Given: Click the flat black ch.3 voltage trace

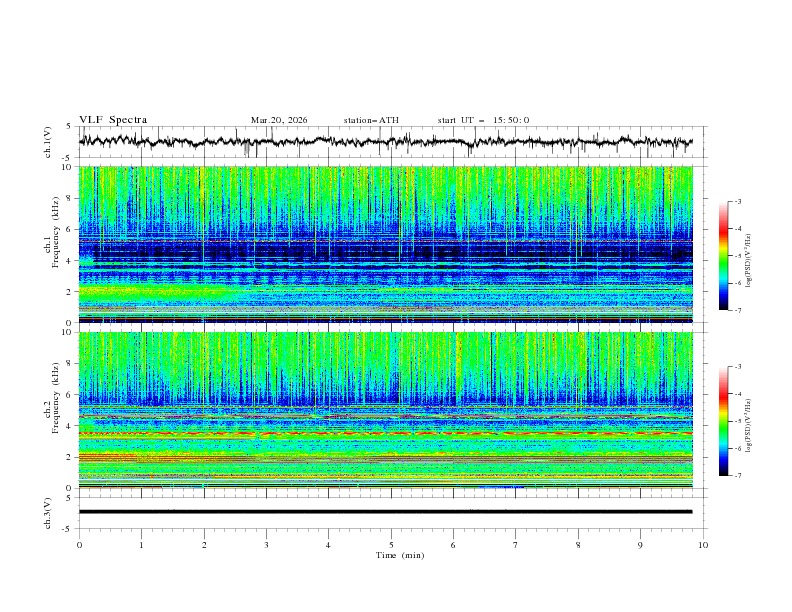Looking at the screenshot, I should point(385,512).
